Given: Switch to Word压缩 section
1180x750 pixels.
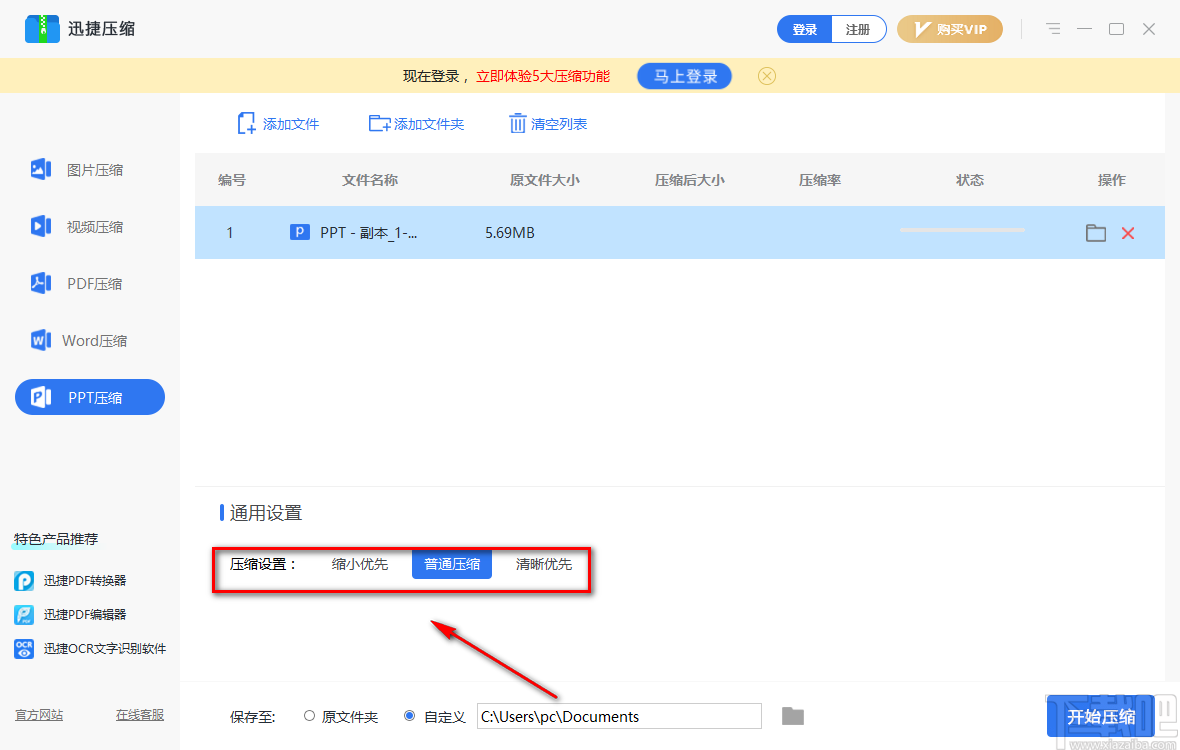Looking at the screenshot, I should [x=79, y=341].
